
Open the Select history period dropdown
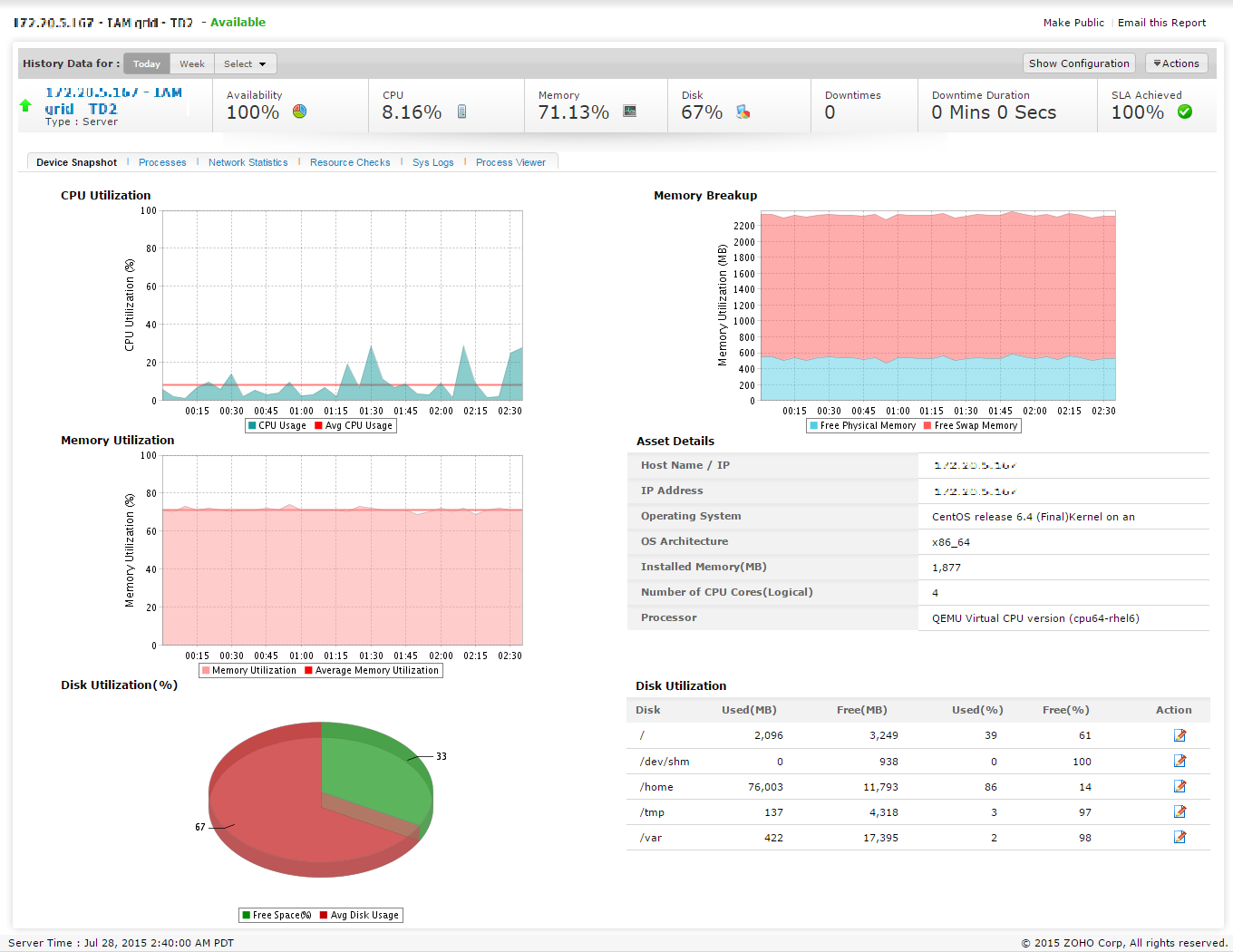pos(245,63)
